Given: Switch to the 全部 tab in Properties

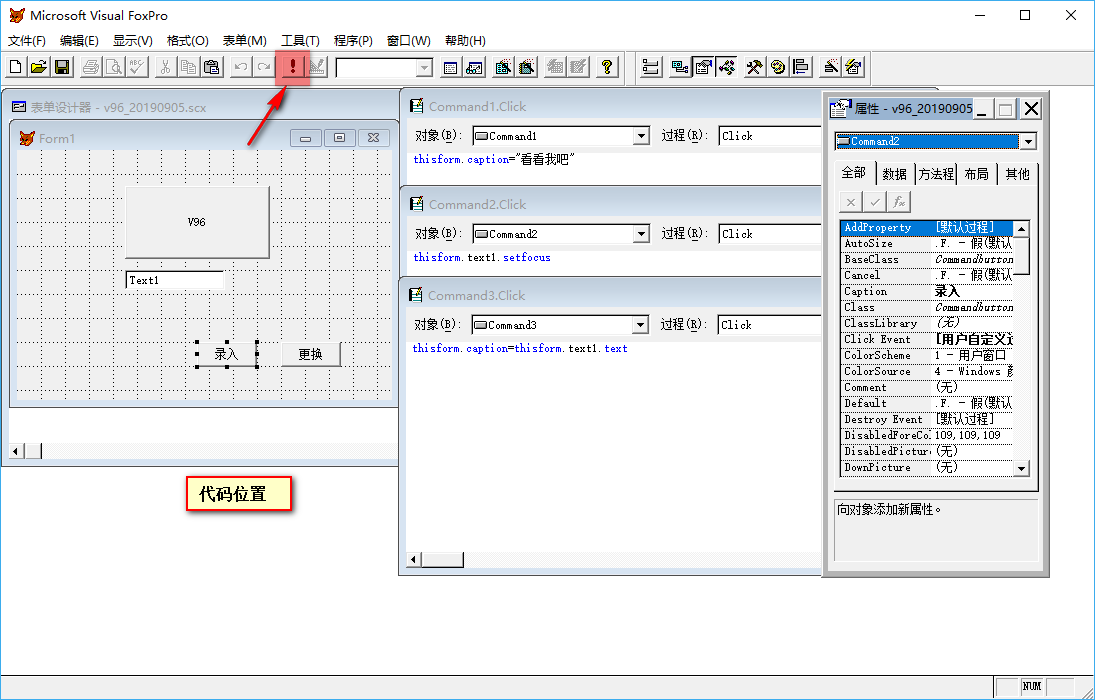Looking at the screenshot, I should pyautogui.click(x=853, y=173).
